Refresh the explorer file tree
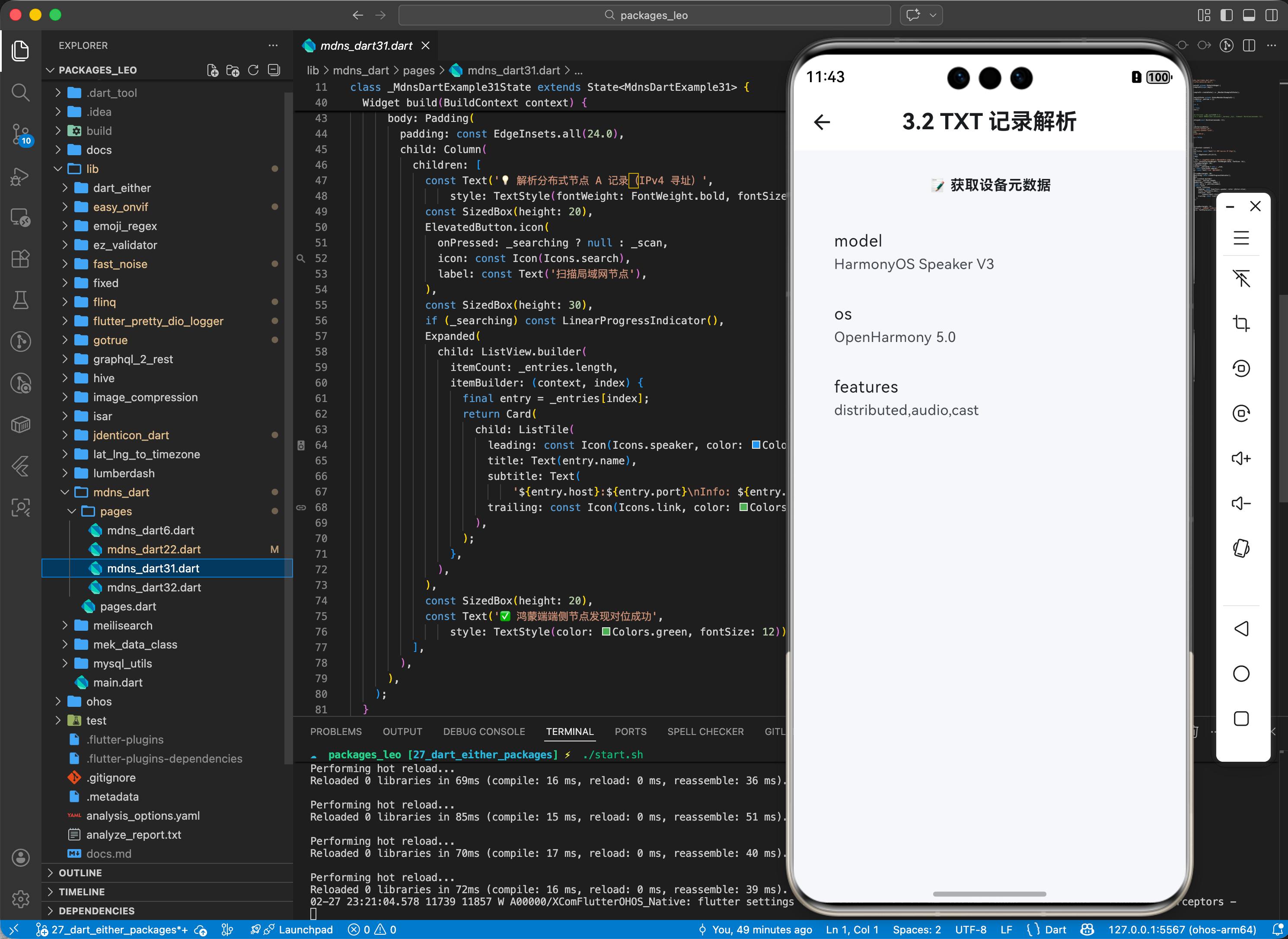This screenshot has width=1288, height=939. pos(253,70)
